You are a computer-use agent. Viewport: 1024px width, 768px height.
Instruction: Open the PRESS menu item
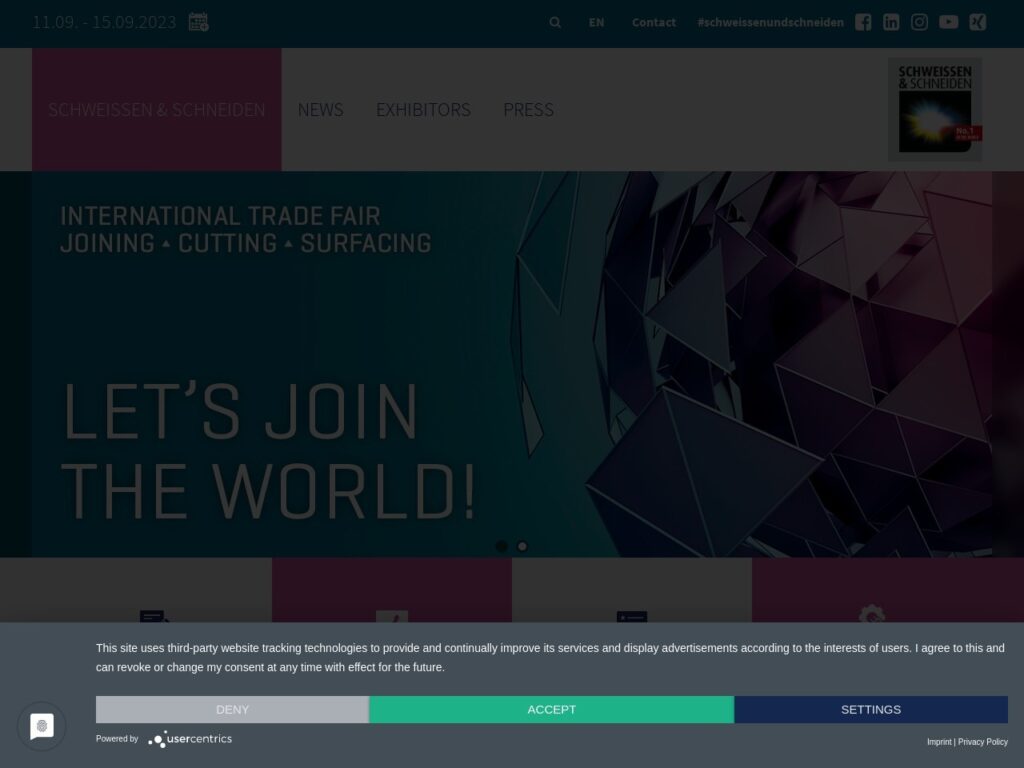coord(528,110)
